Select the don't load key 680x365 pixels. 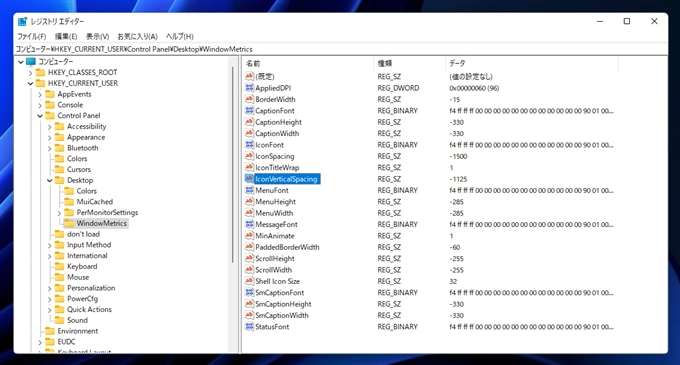coord(83,234)
